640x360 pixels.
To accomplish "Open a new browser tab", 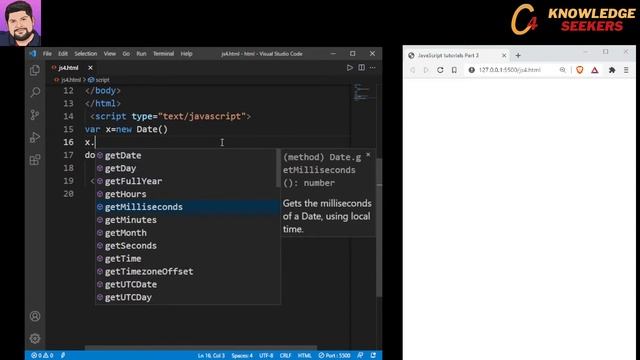I will point(518,56).
